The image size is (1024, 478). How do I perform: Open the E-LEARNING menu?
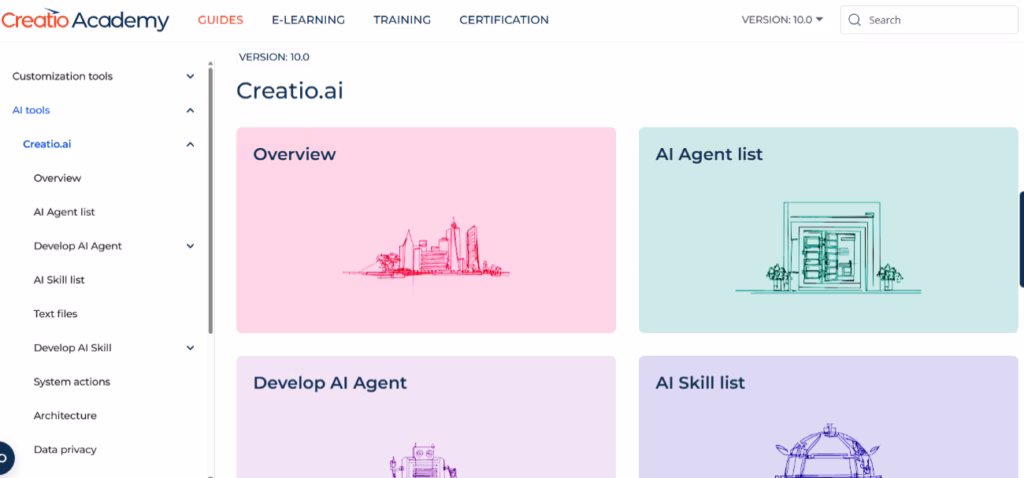coord(308,20)
